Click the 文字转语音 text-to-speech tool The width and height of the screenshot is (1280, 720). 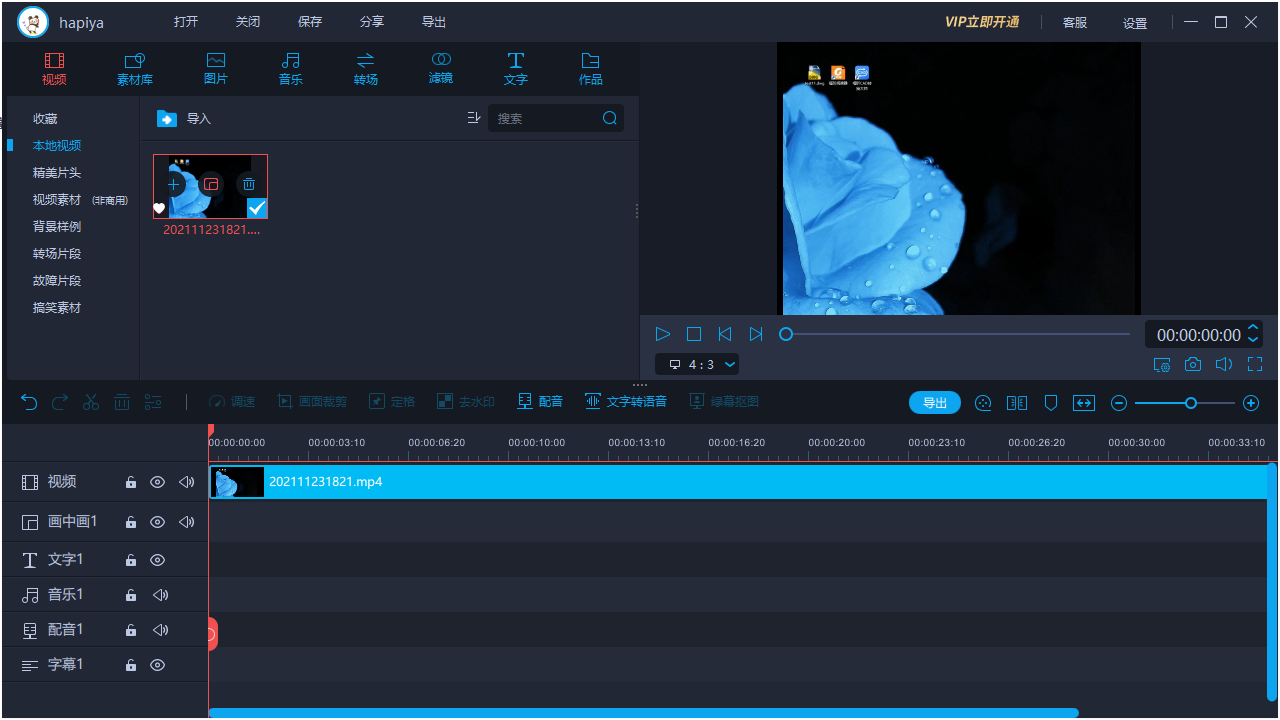pyautogui.click(x=626, y=402)
